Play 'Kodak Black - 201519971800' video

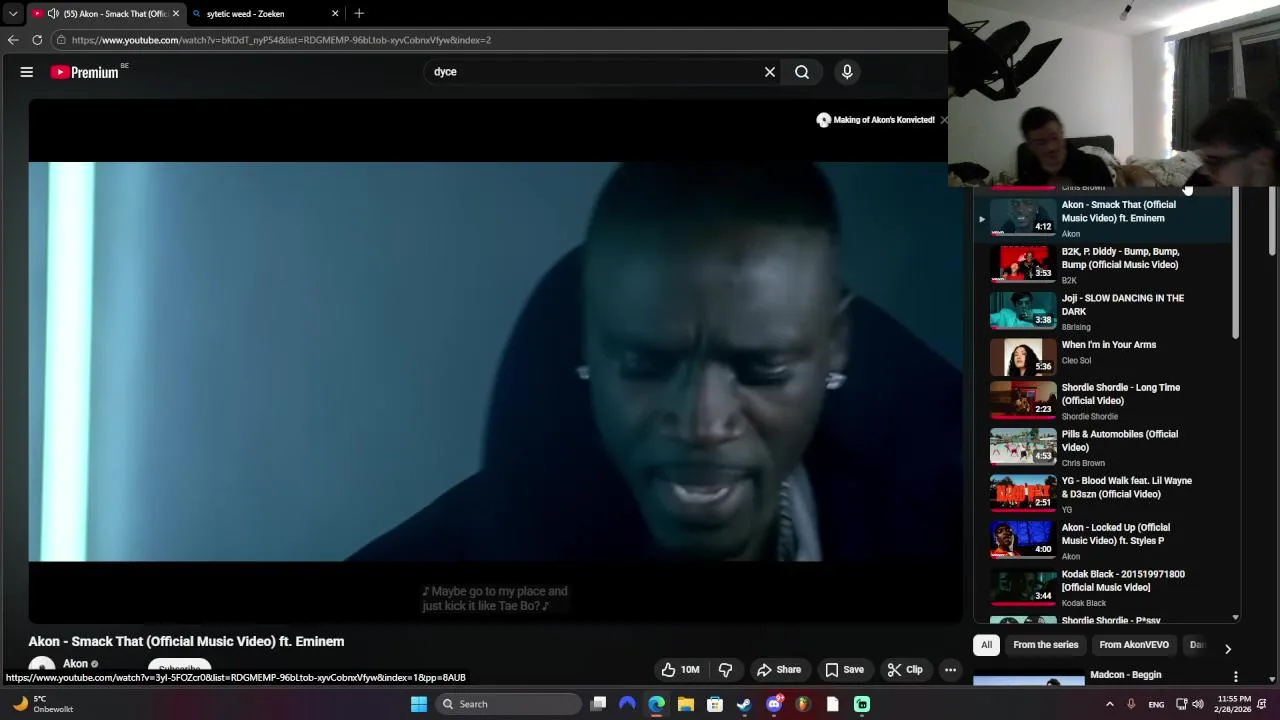1104,588
